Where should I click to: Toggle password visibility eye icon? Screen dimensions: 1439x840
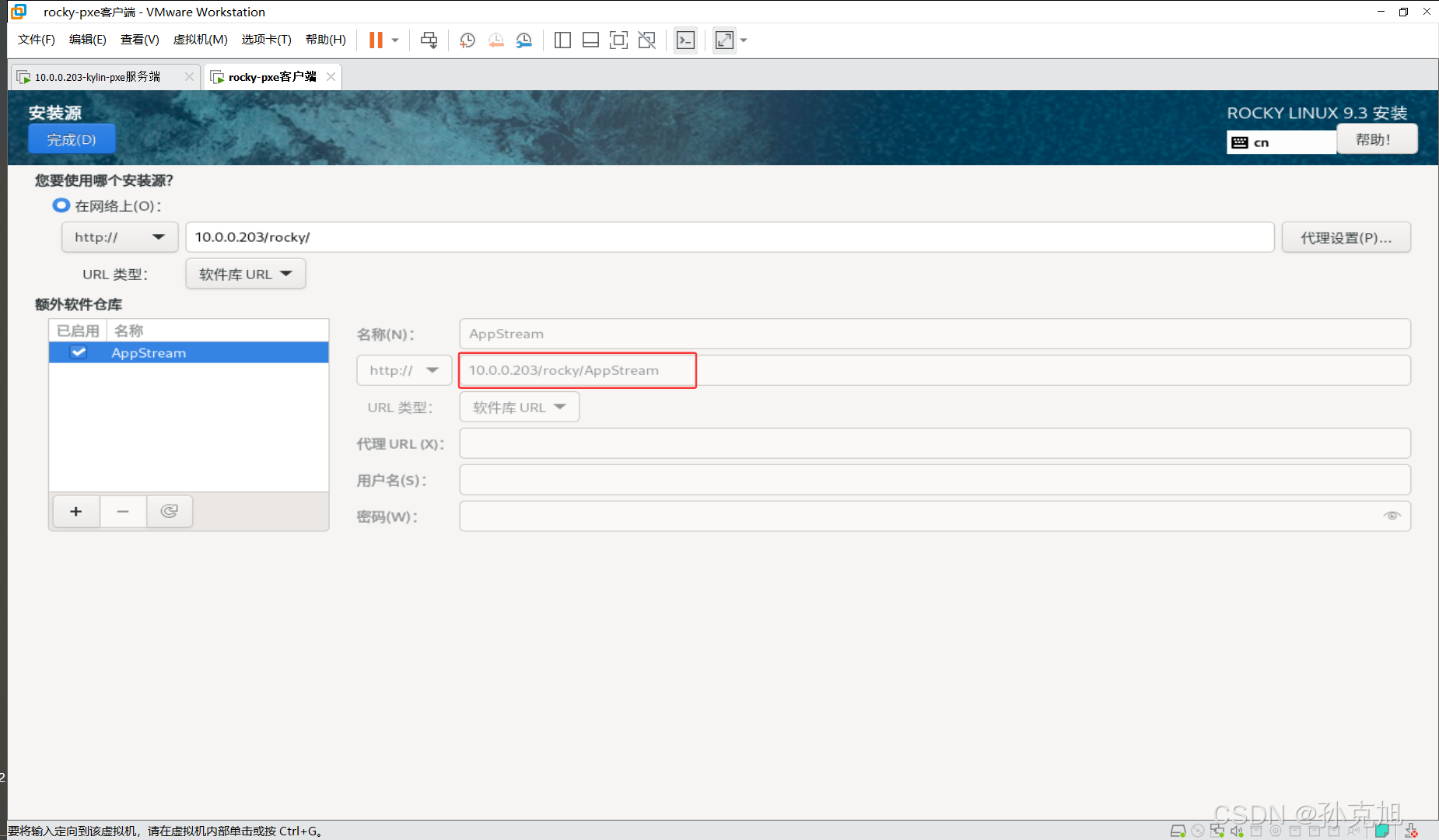1392,516
